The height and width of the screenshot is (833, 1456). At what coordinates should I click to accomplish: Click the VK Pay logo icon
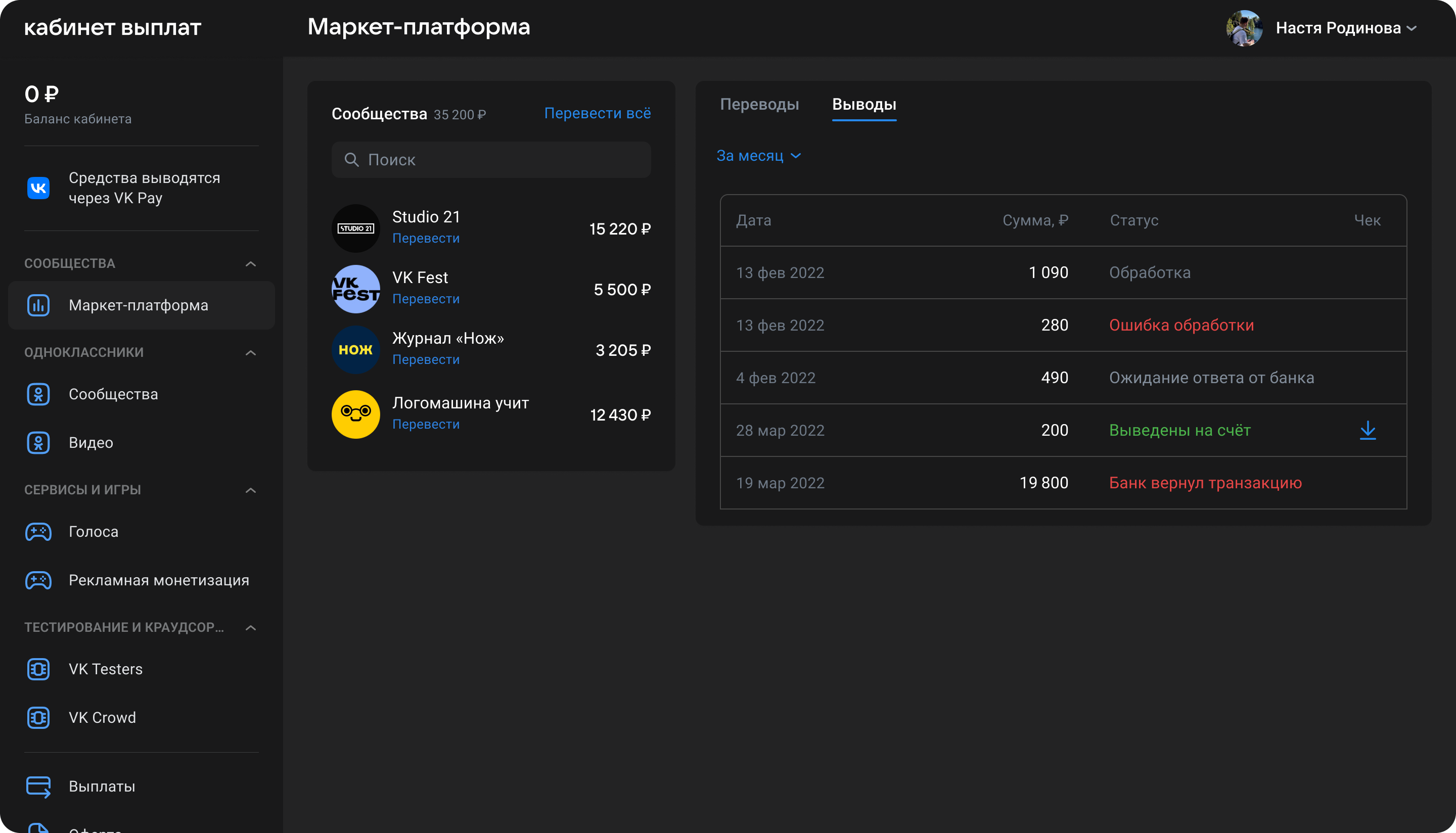pyautogui.click(x=38, y=188)
